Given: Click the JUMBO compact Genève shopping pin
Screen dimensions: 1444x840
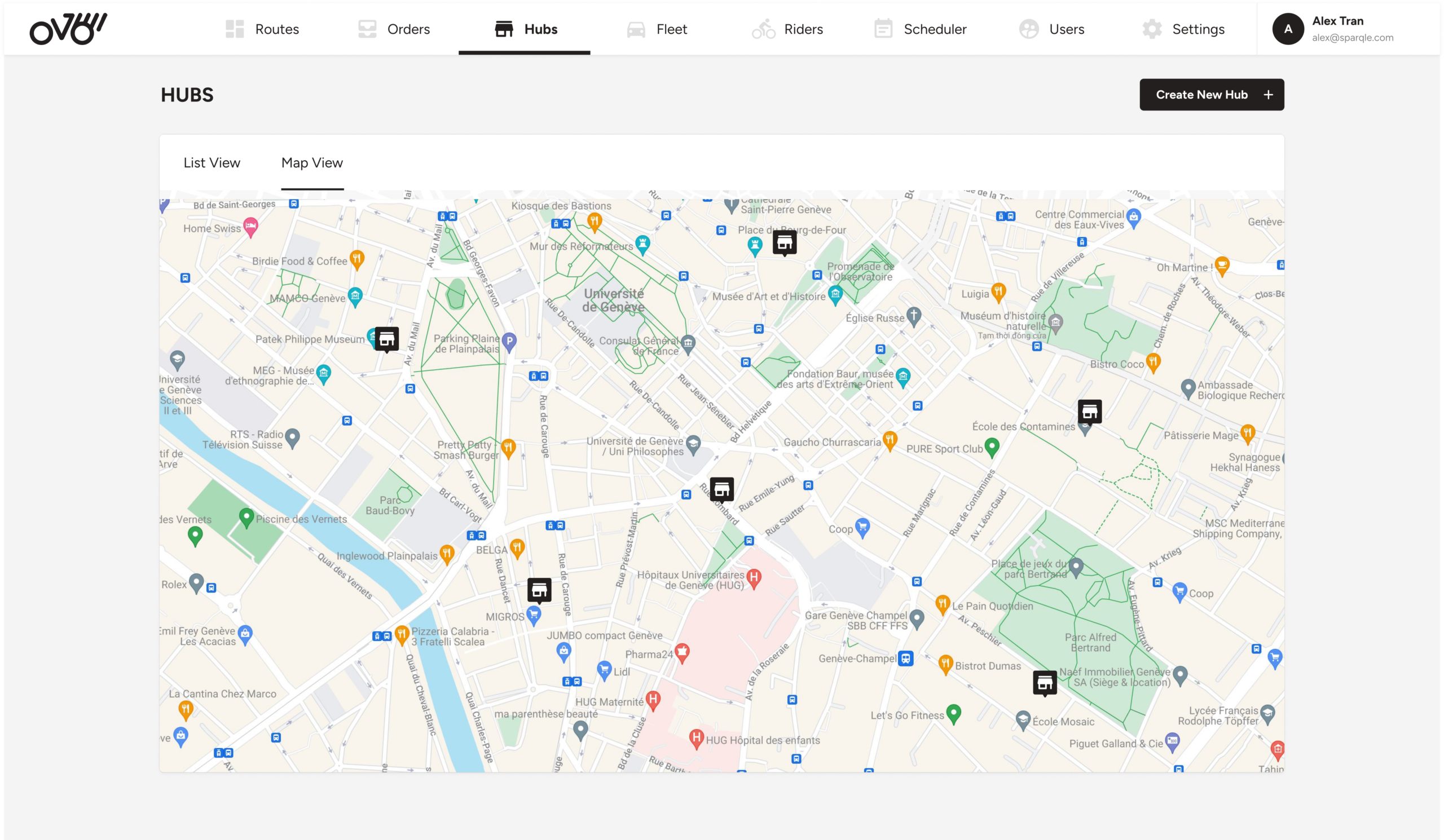Looking at the screenshot, I should 564,652.
